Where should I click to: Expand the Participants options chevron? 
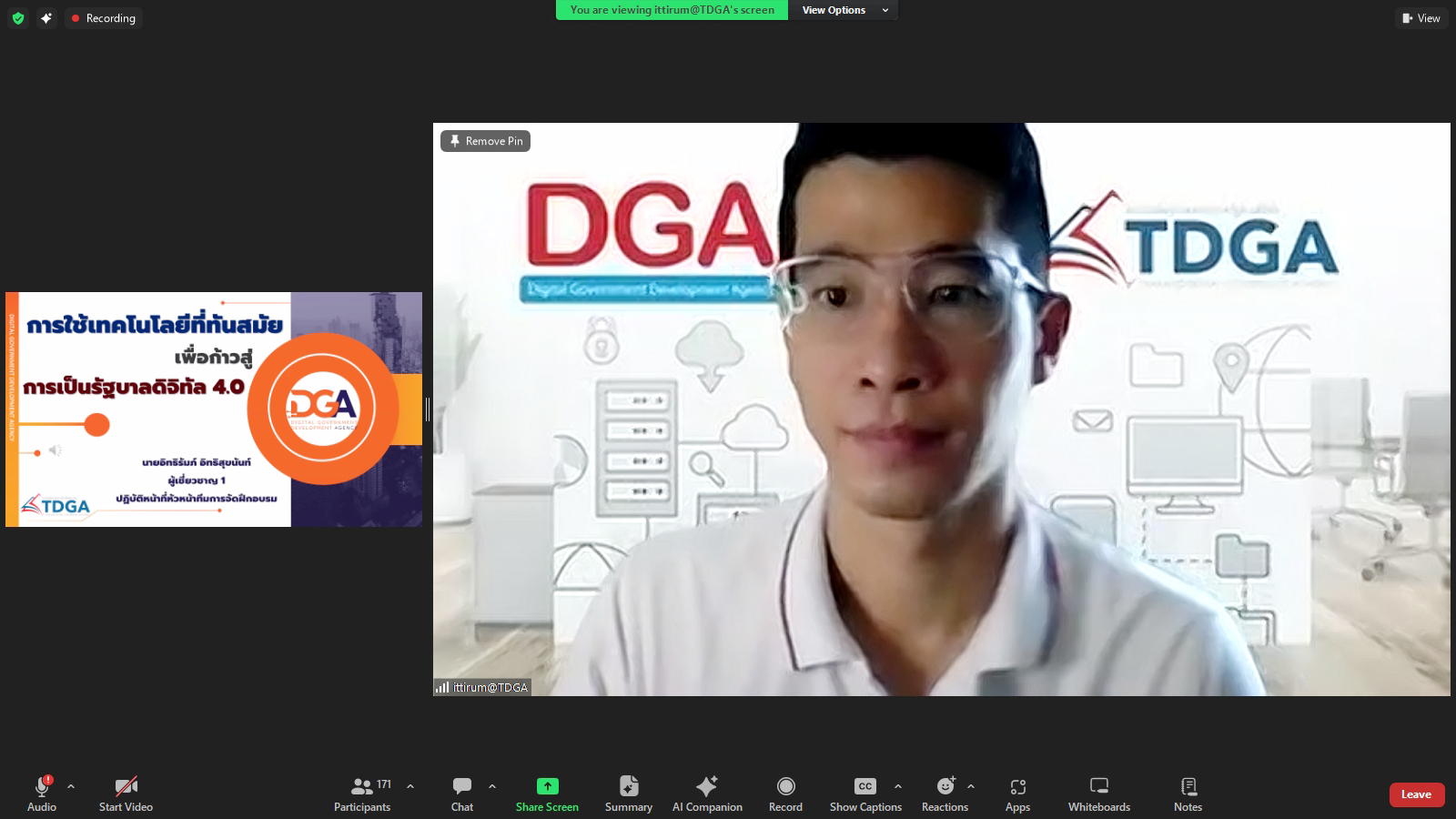click(x=410, y=786)
